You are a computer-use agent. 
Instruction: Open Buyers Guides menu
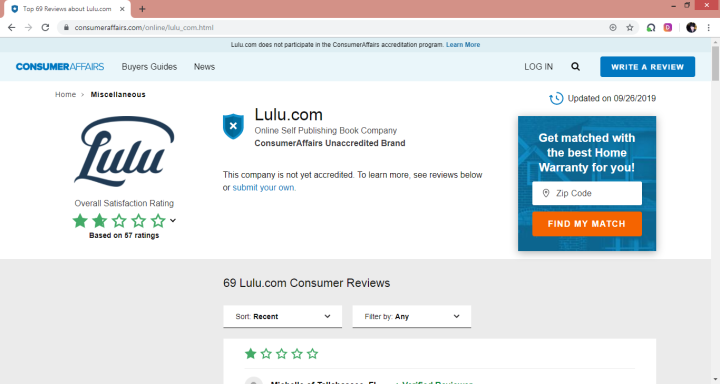(149, 67)
